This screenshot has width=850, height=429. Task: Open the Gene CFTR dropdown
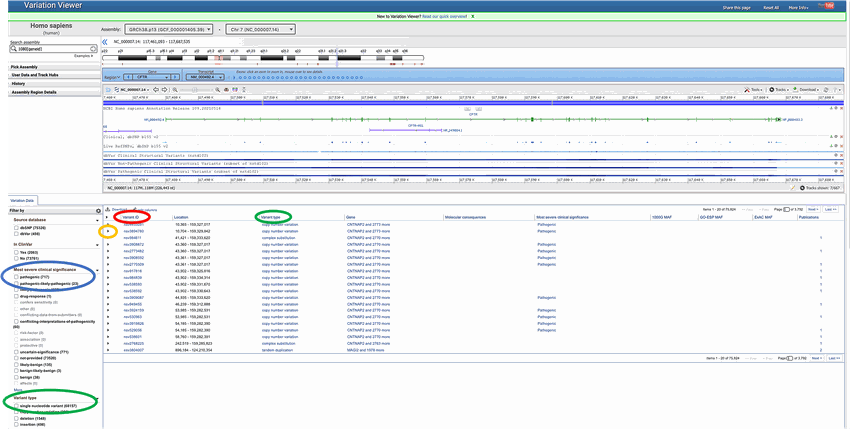(x=152, y=77)
